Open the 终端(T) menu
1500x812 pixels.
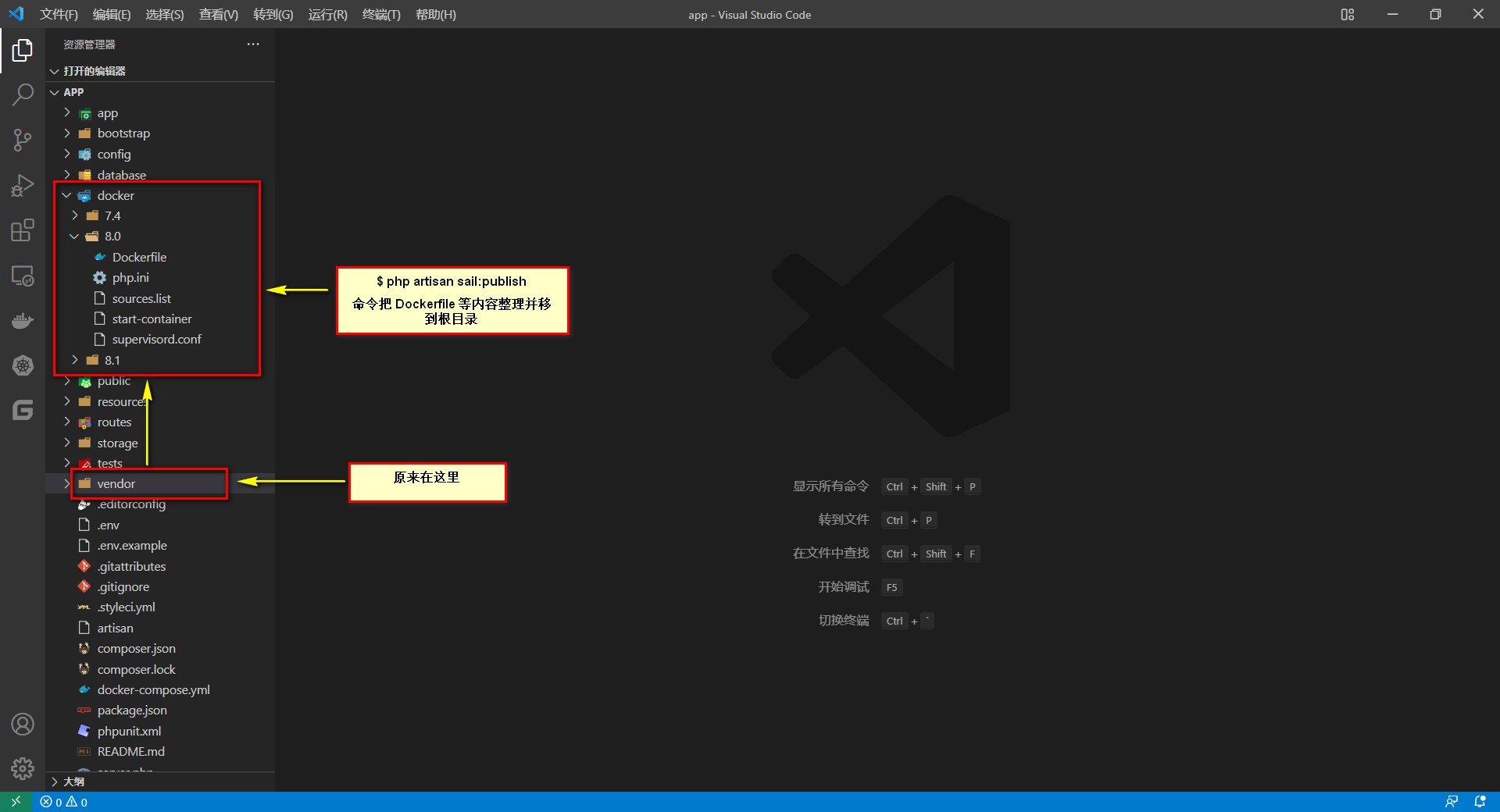pos(381,14)
